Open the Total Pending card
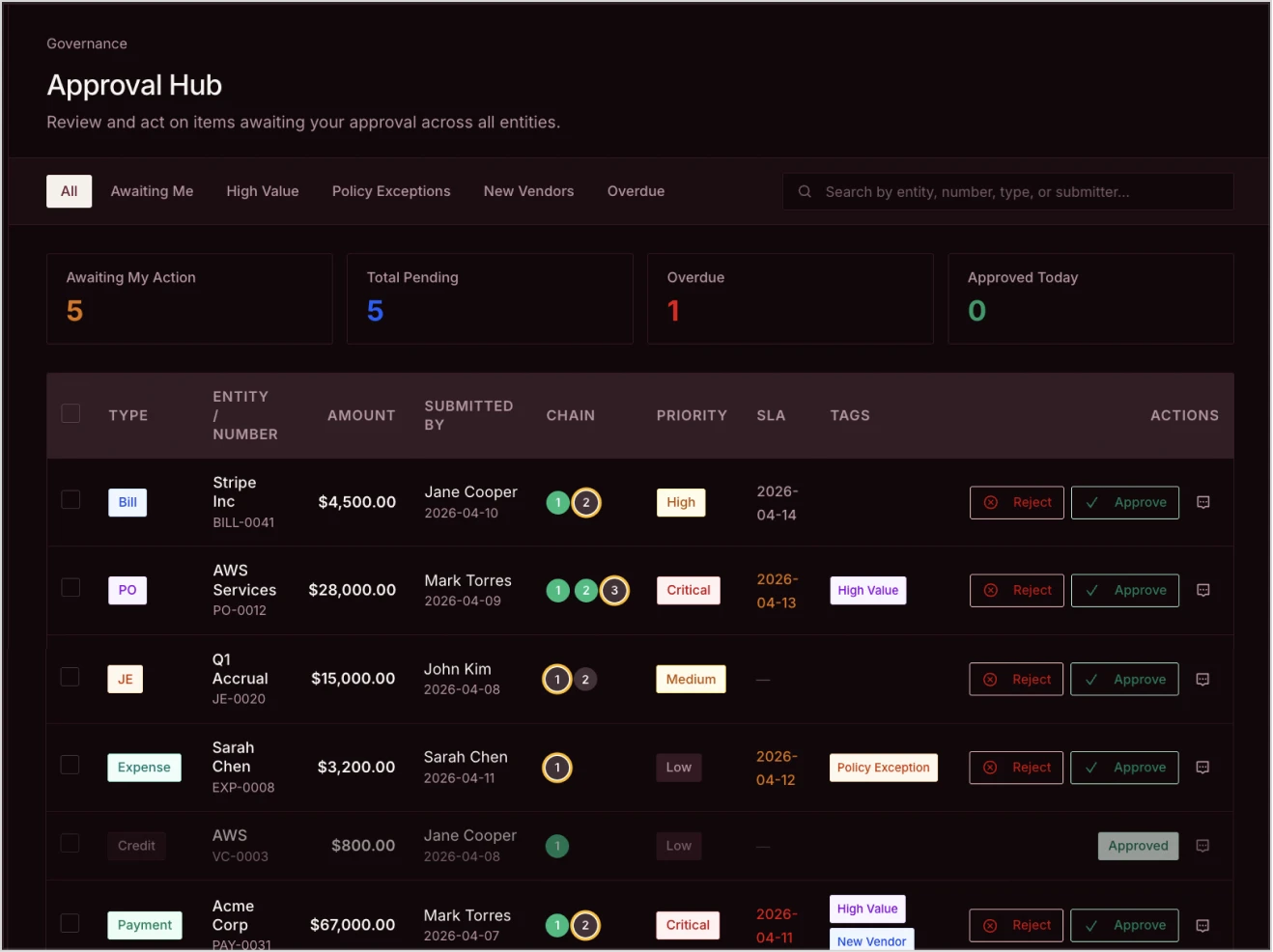Screen dimensions: 1273x952 [x=490, y=298]
